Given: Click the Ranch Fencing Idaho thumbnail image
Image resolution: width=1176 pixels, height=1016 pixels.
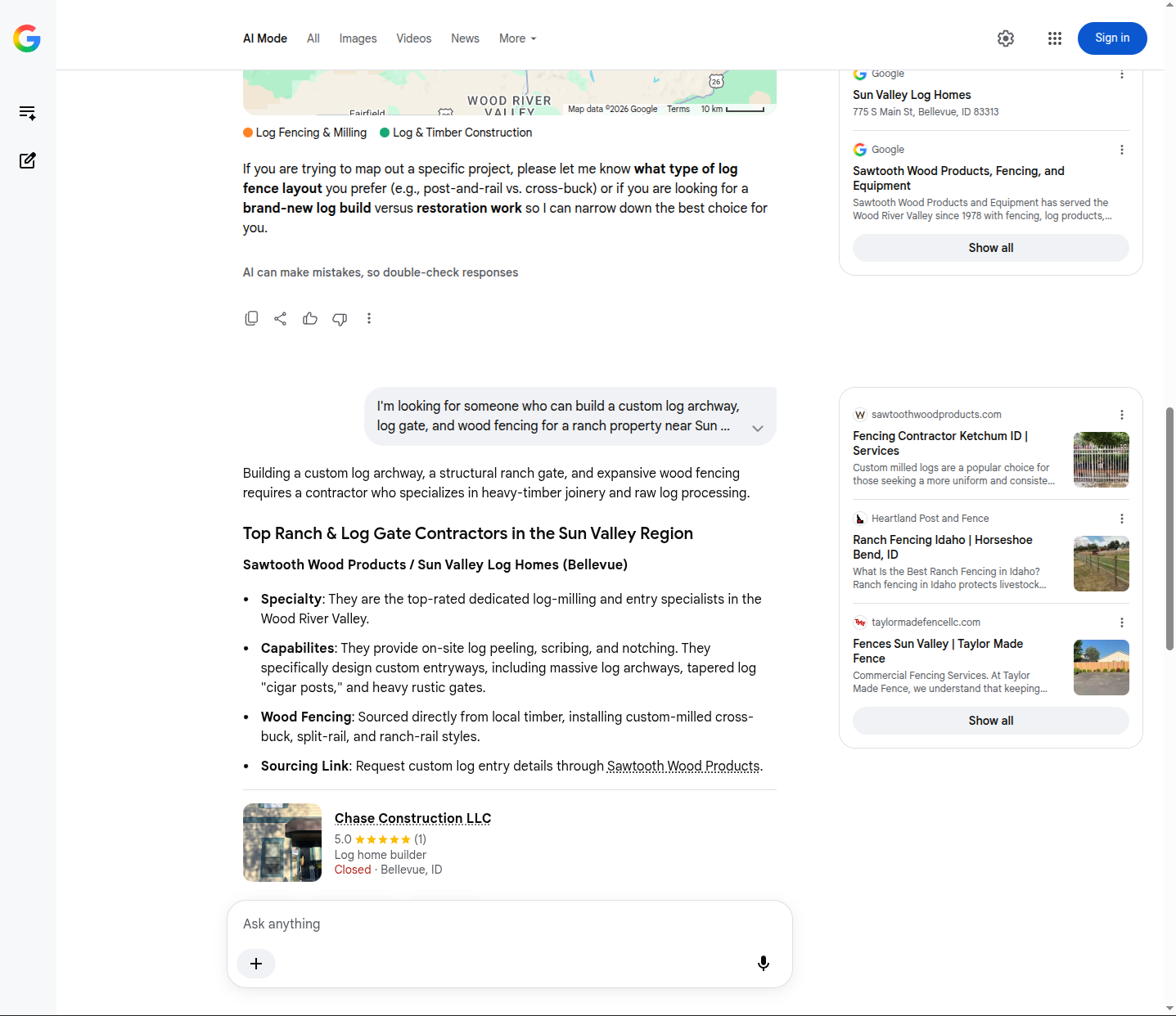Looking at the screenshot, I should [x=1102, y=564].
